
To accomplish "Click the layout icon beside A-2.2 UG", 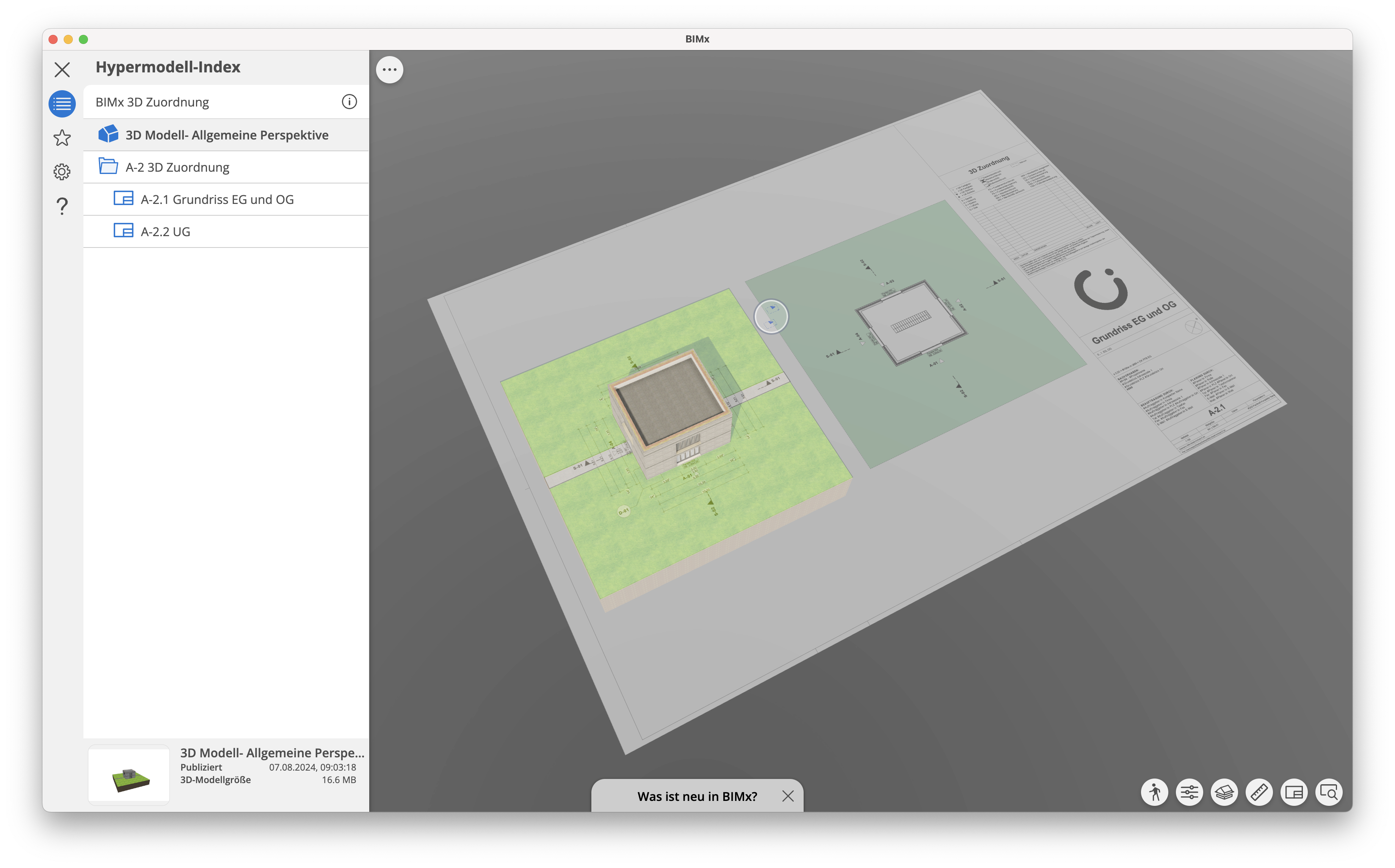I will [124, 230].
